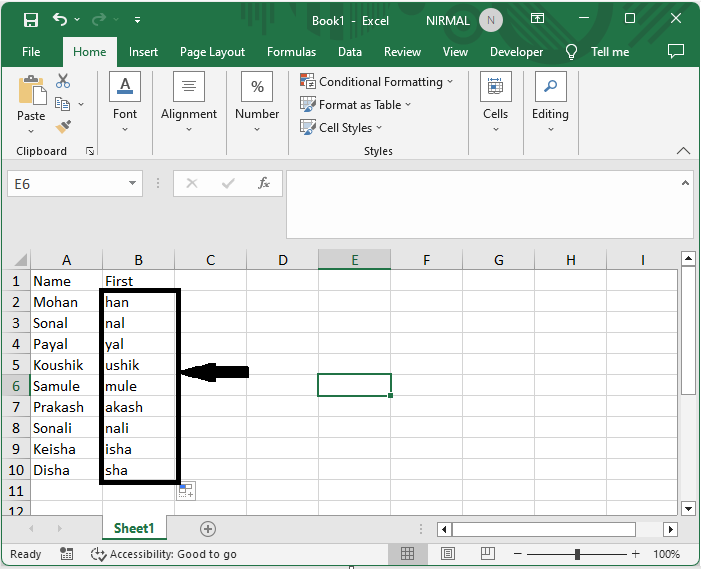Click cell B1 containing First

click(x=138, y=281)
